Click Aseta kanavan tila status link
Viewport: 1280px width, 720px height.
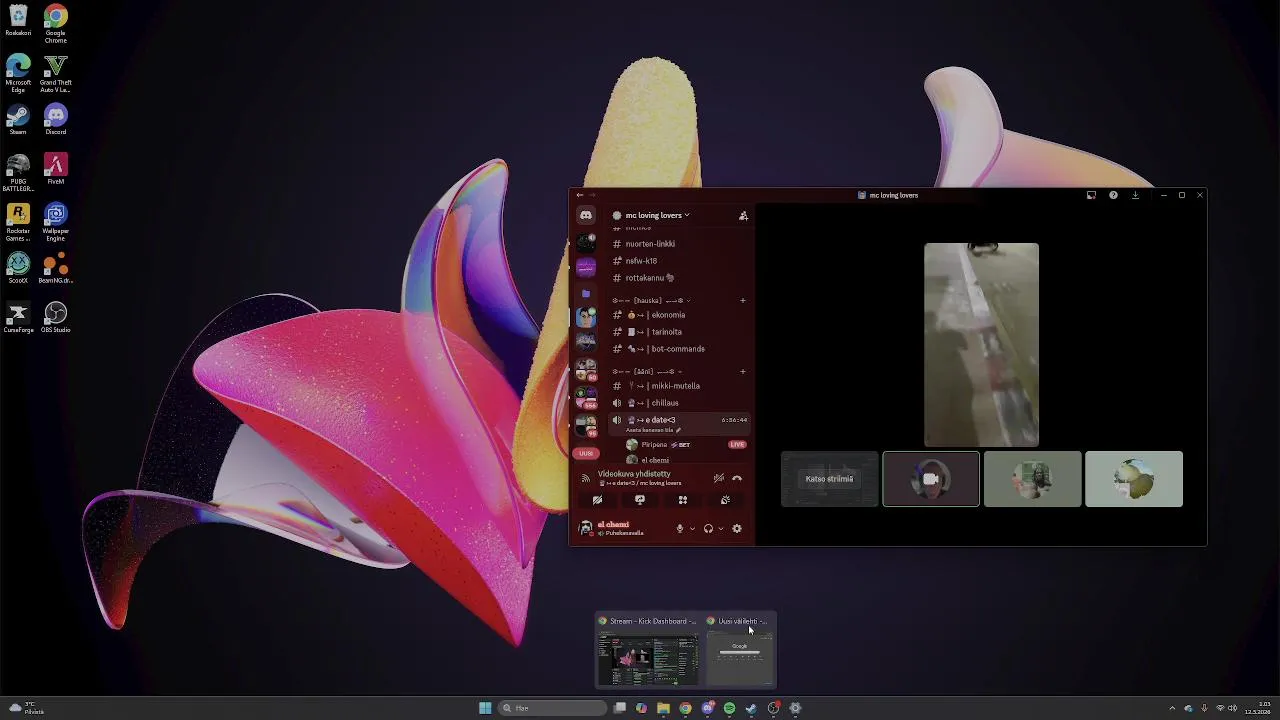(x=653, y=430)
